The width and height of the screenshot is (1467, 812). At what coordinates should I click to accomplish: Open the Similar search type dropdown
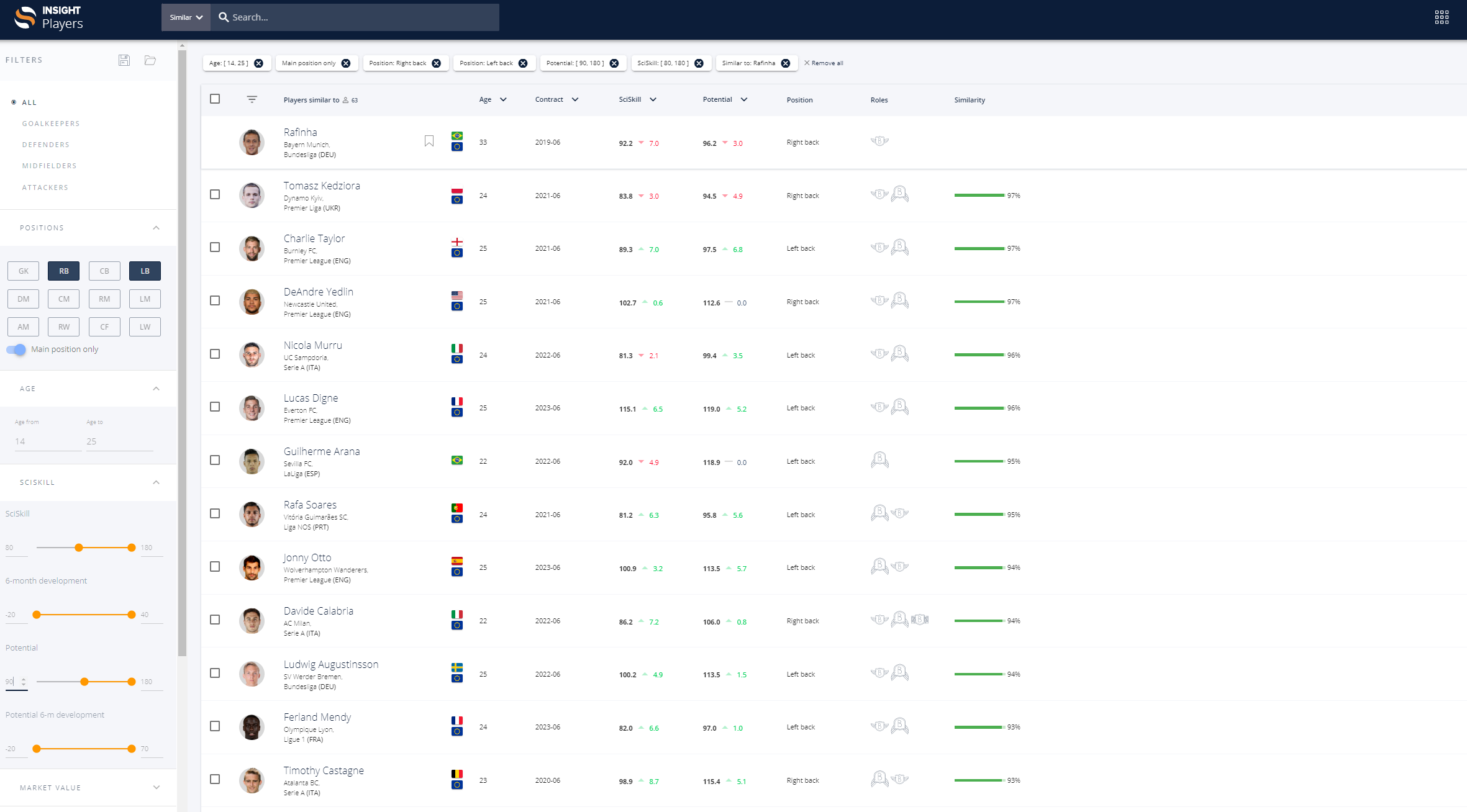pyautogui.click(x=186, y=17)
